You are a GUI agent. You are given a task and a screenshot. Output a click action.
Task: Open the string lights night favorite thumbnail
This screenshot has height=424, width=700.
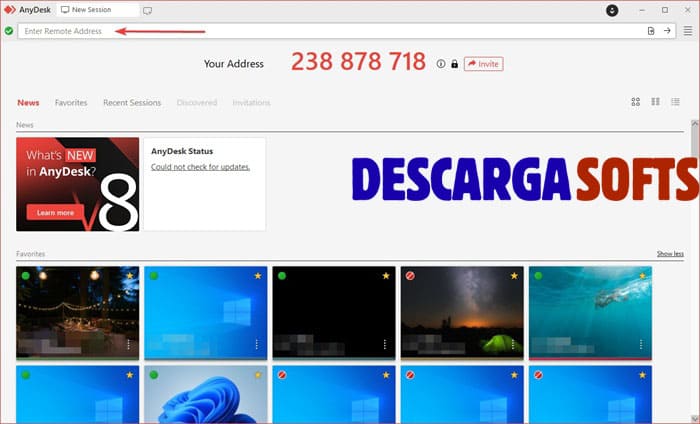[x=78, y=313]
